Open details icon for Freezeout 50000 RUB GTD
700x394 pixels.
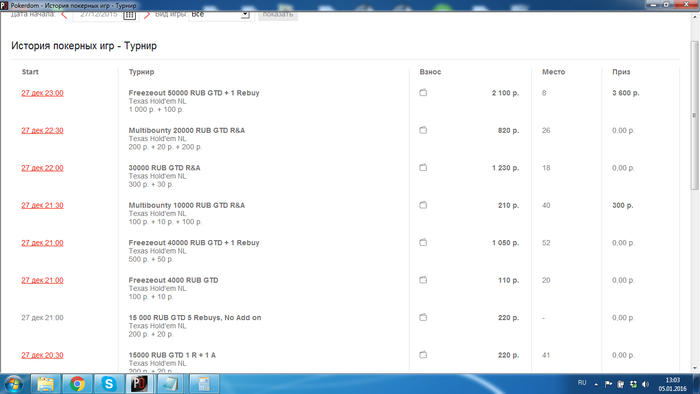click(423, 93)
